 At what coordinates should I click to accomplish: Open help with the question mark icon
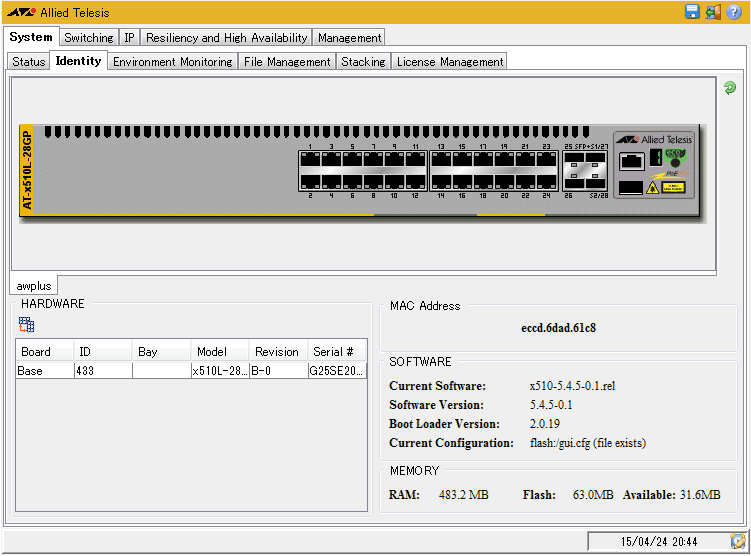coord(734,12)
